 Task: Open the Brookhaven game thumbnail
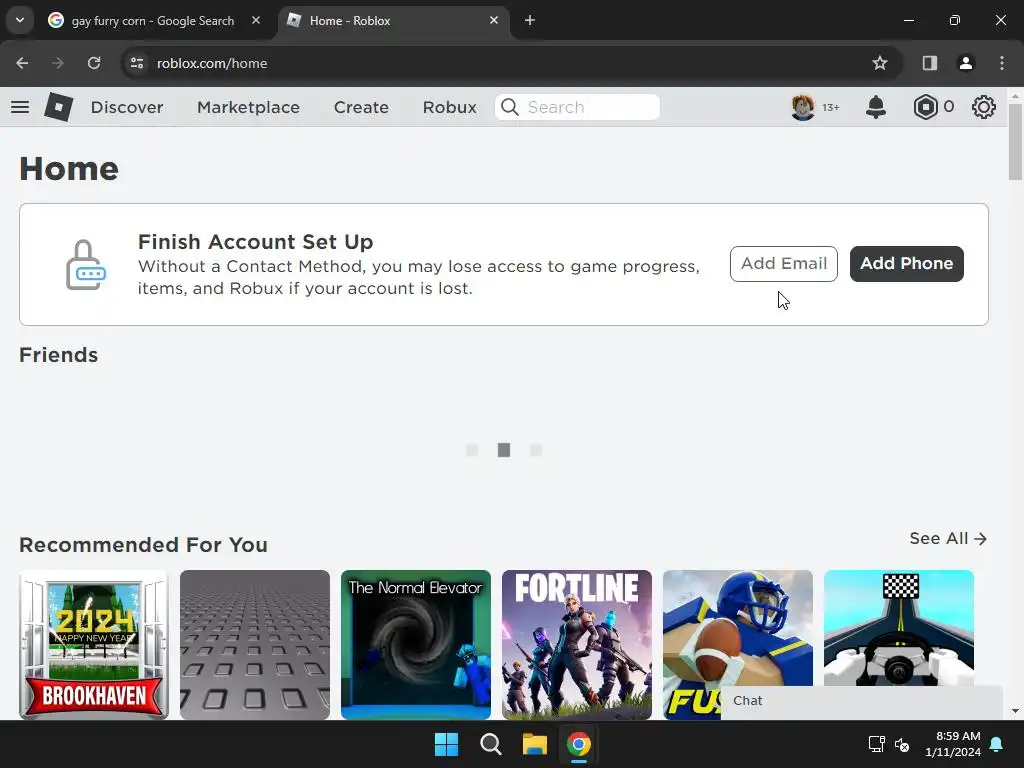coord(94,645)
